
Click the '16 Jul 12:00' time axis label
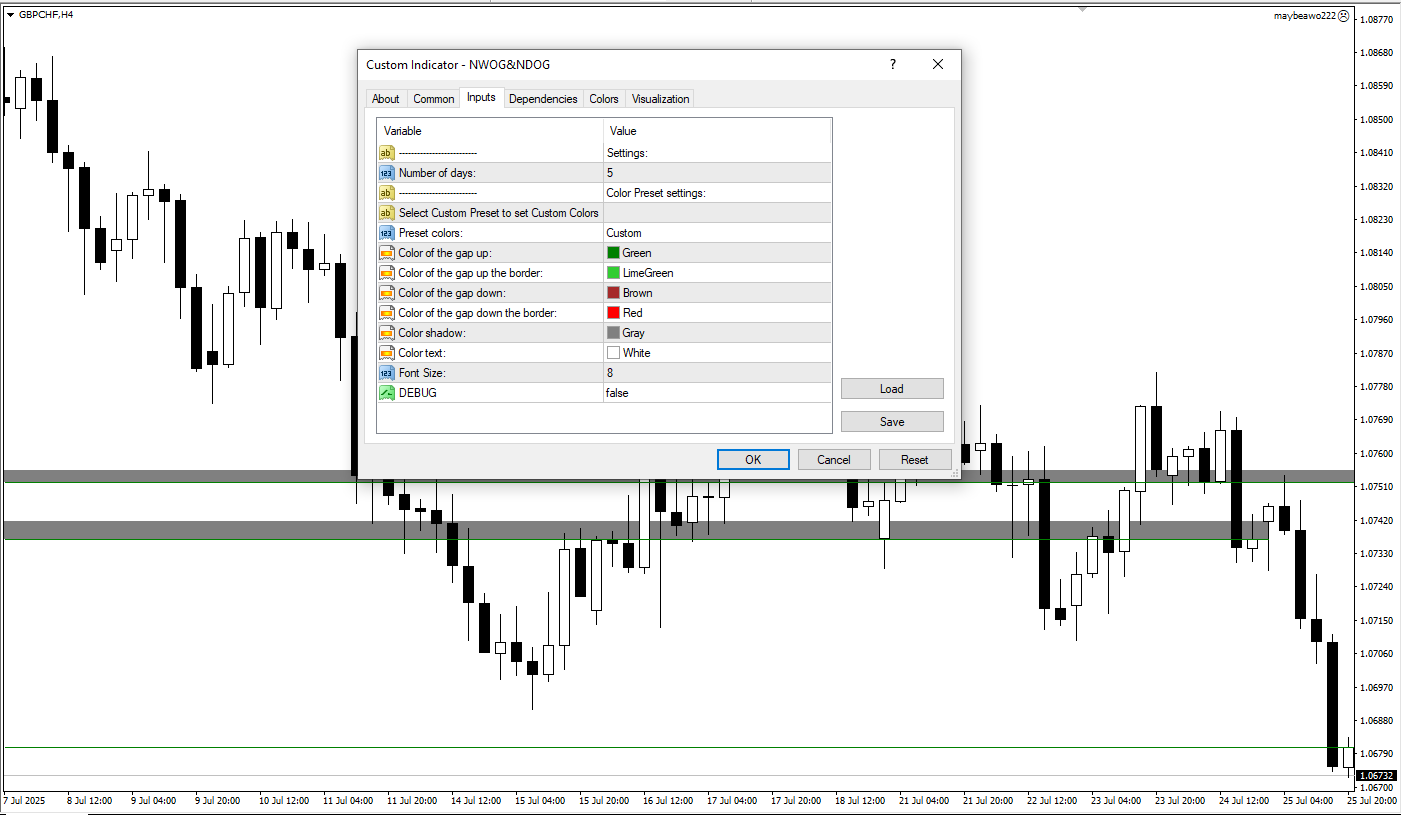tap(668, 801)
